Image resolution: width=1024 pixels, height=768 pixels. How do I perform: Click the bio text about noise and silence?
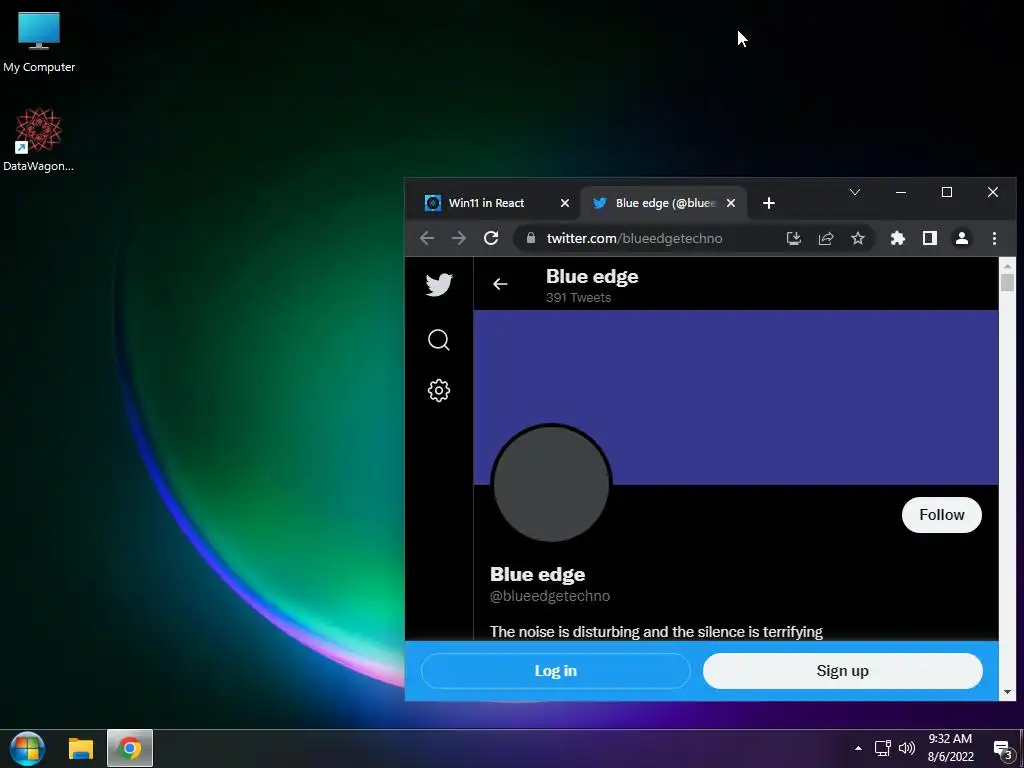point(656,632)
